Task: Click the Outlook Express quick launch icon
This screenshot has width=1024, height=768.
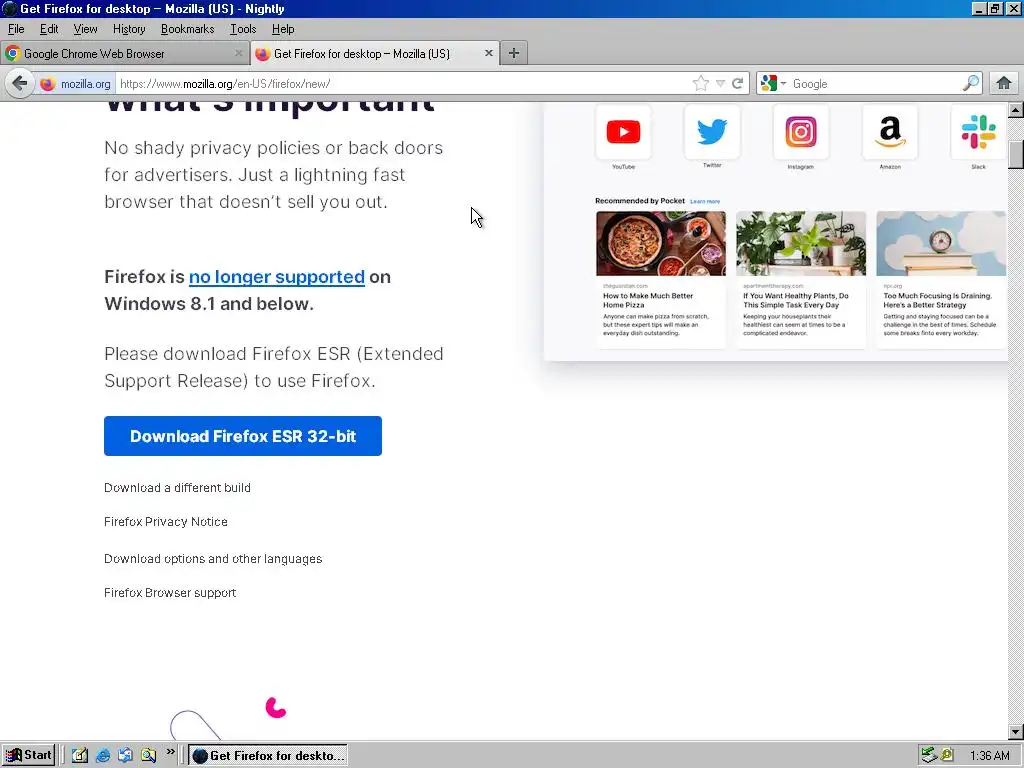Action: (x=125, y=755)
